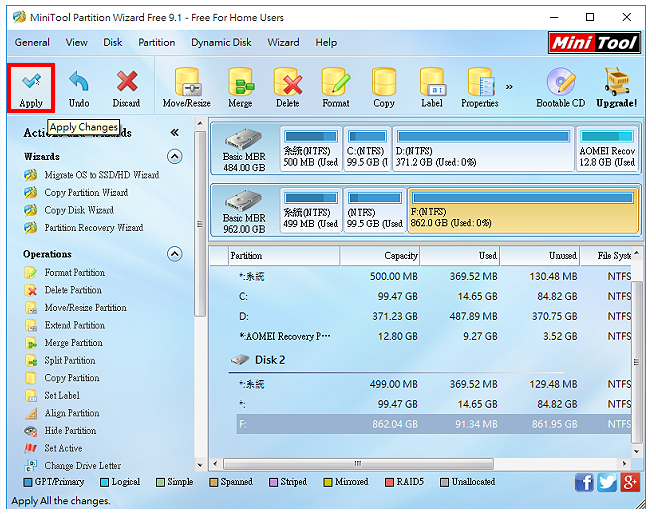Click the side panel scroll down arrow
Screen dimensions: 656x514
point(200,465)
